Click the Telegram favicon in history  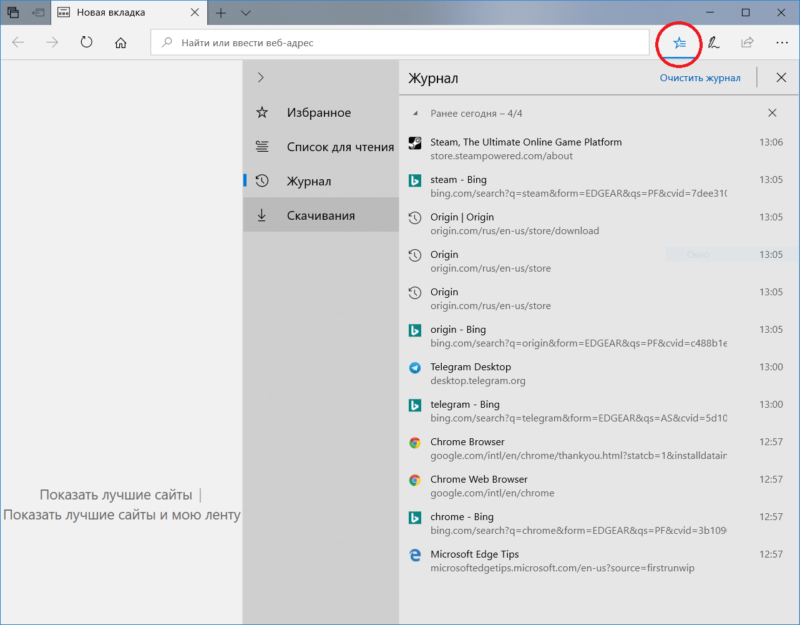point(415,367)
